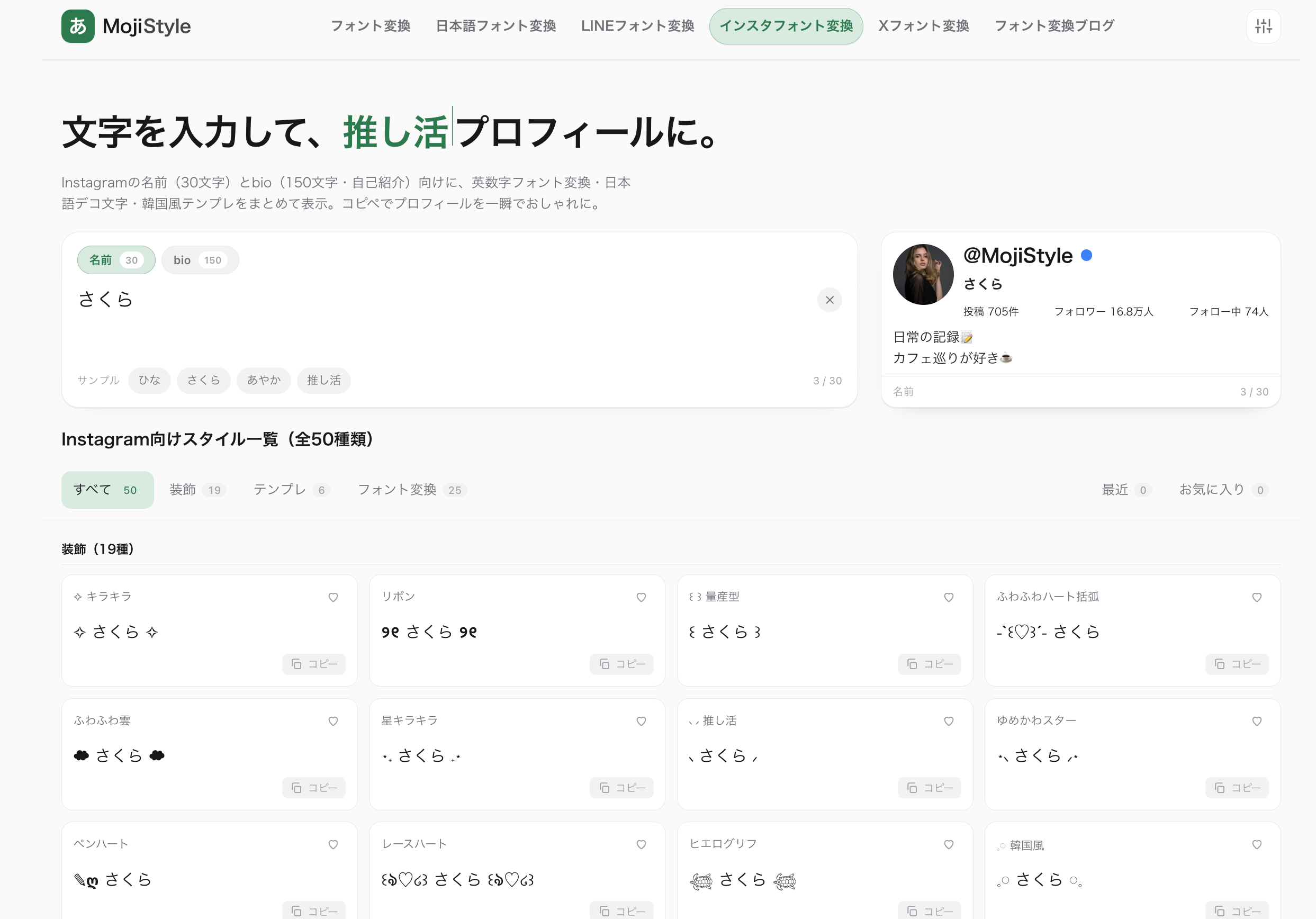Screen dimensions: 1316x919
Task: Favorite the 量産型 style card
Action: [949, 597]
